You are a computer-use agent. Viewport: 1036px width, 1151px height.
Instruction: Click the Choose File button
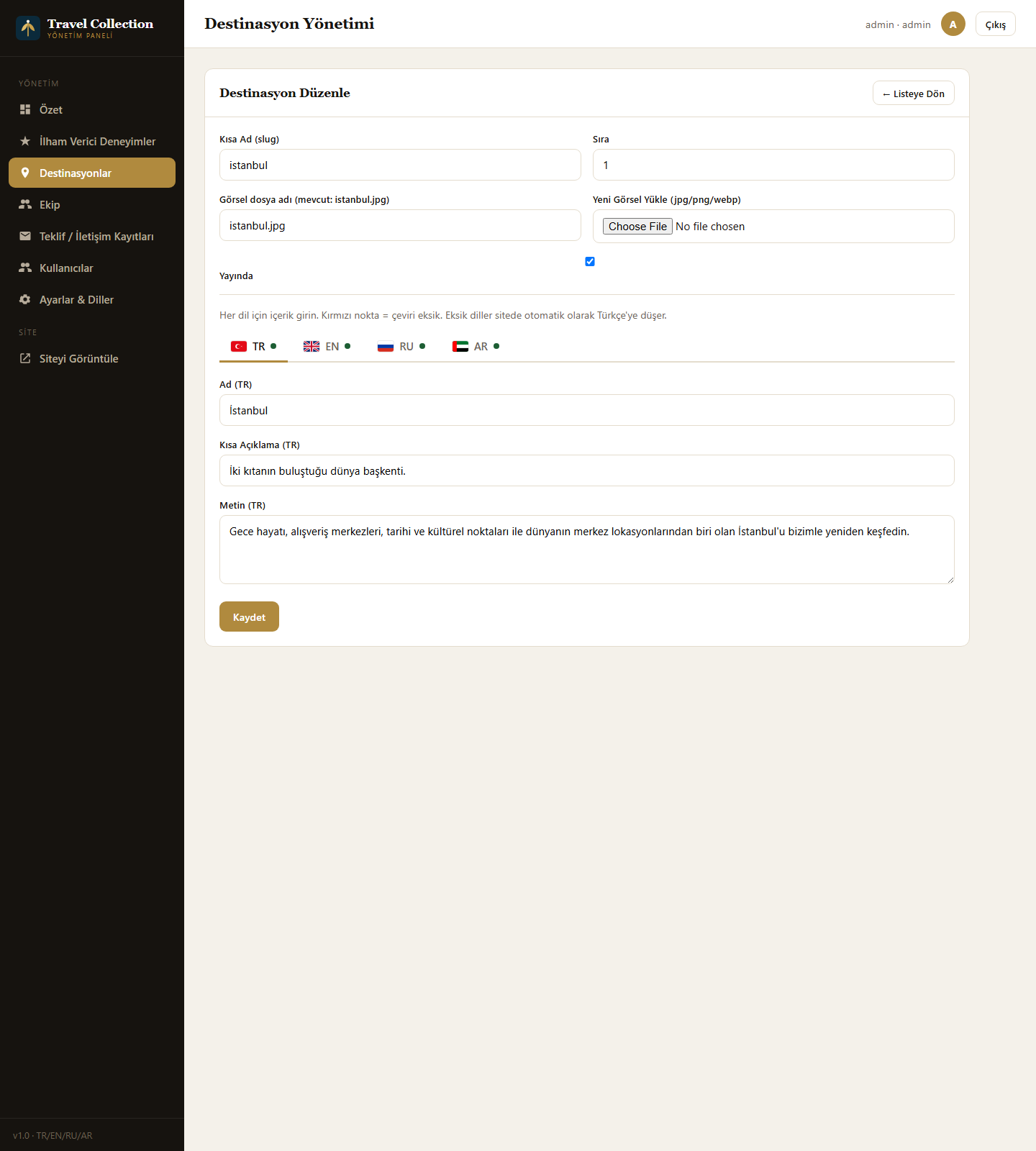(637, 227)
